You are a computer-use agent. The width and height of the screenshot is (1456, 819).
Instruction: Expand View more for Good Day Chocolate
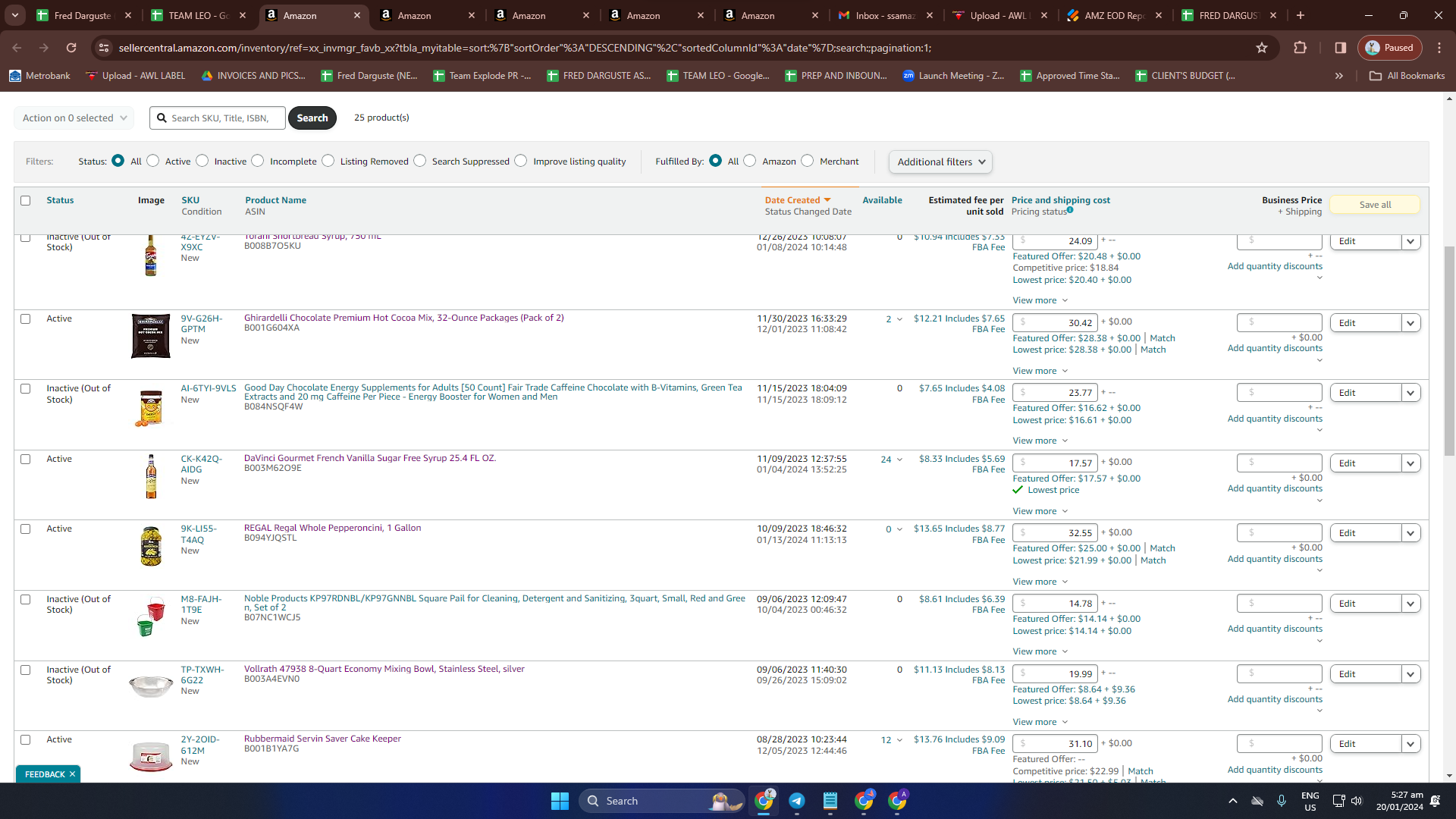1040,441
